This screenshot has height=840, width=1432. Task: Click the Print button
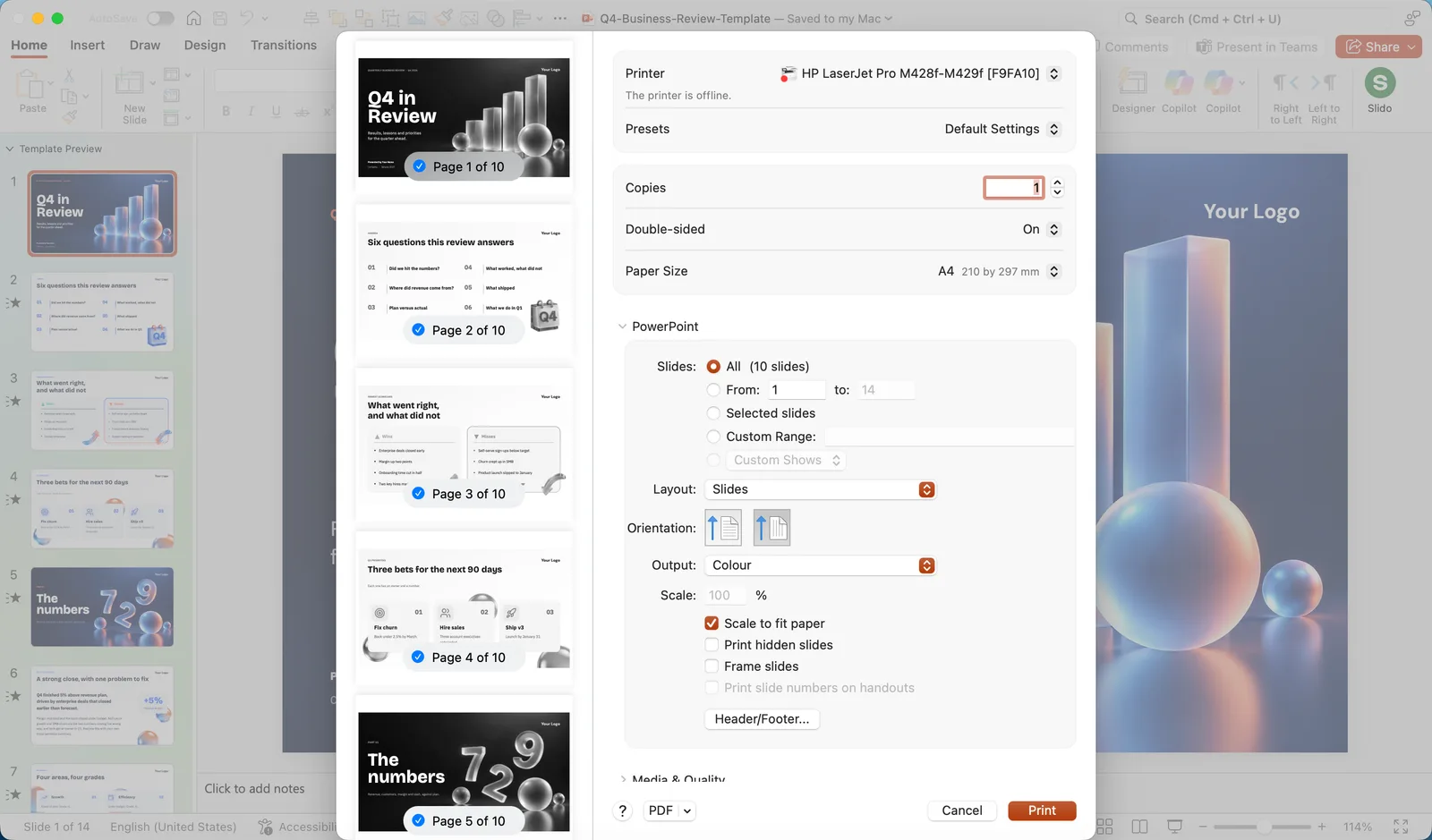[x=1042, y=810]
